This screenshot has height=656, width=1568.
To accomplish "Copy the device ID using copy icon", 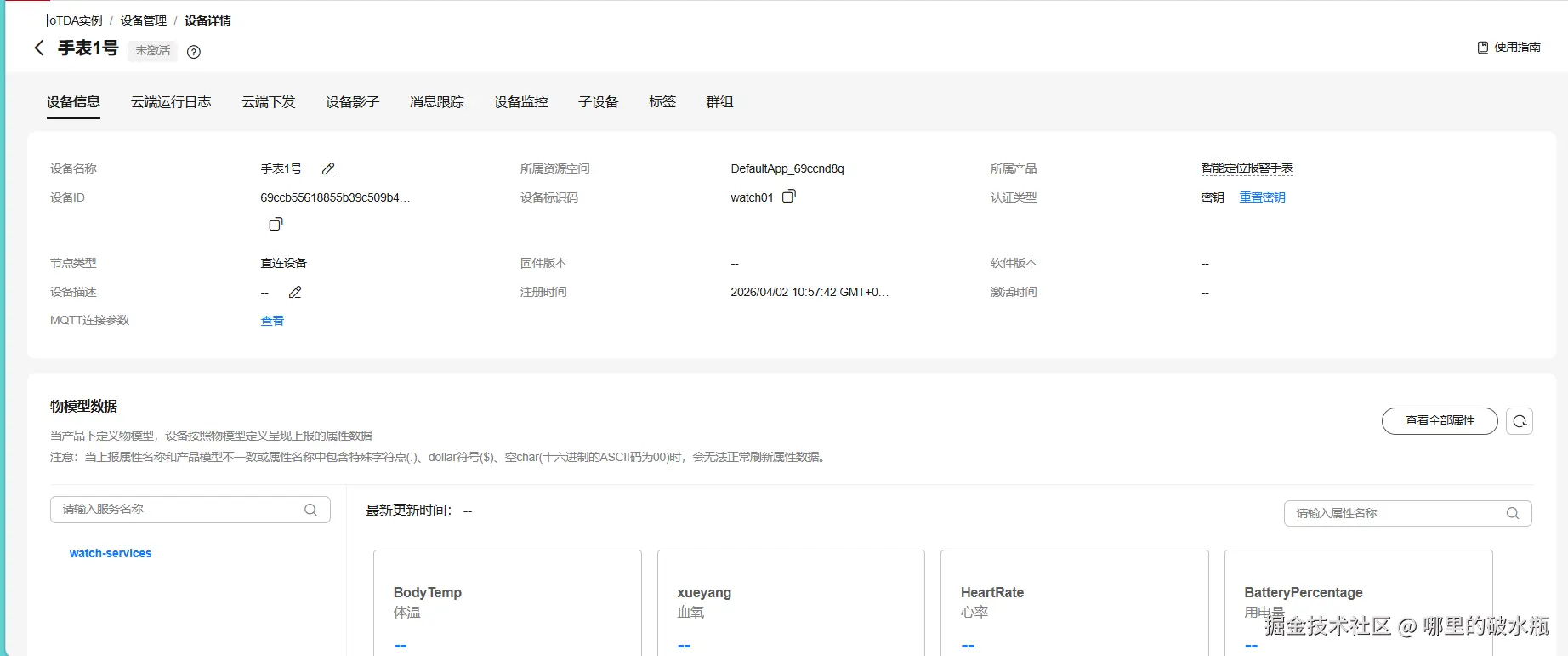I will [276, 225].
